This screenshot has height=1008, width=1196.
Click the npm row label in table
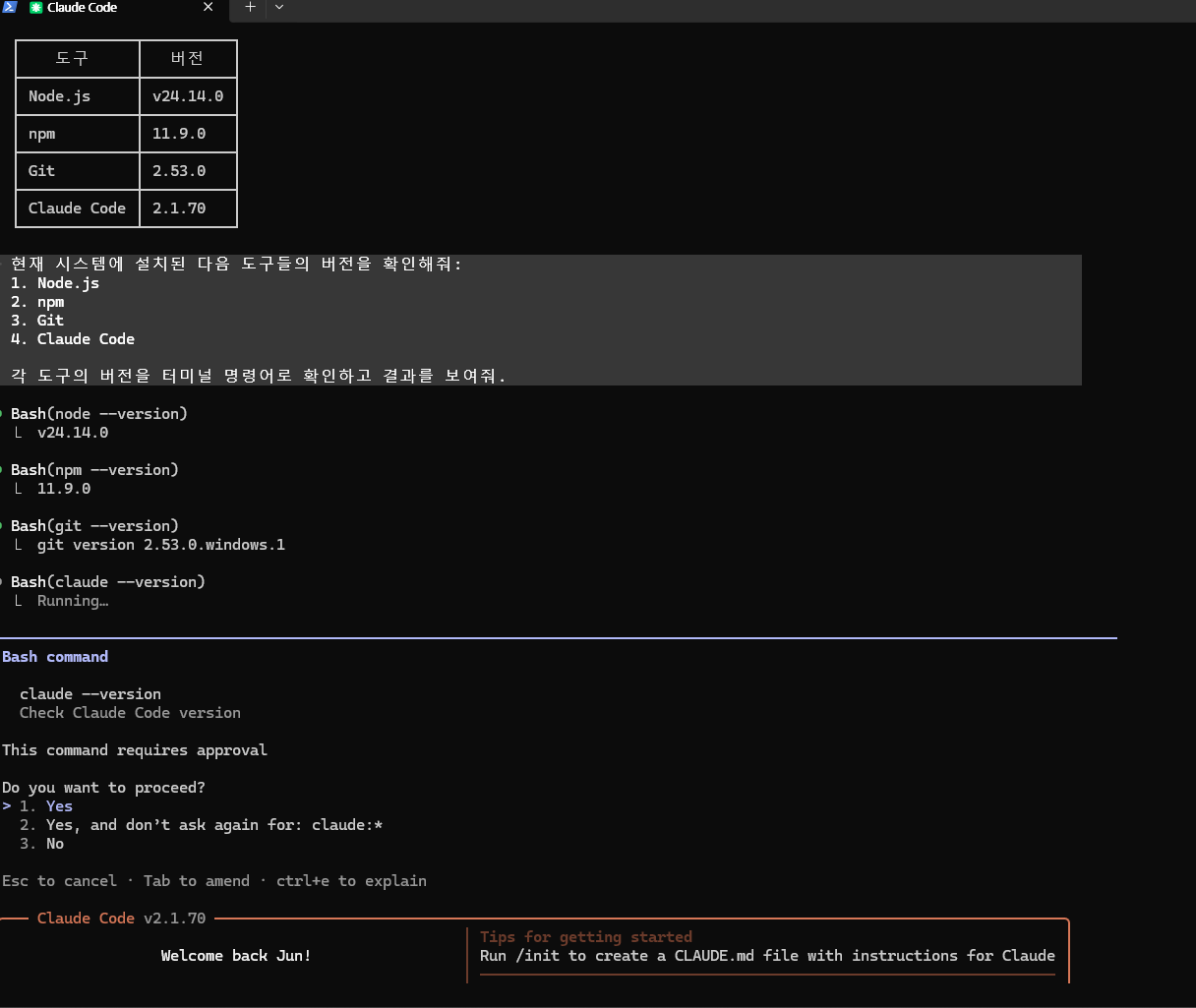(x=78, y=134)
